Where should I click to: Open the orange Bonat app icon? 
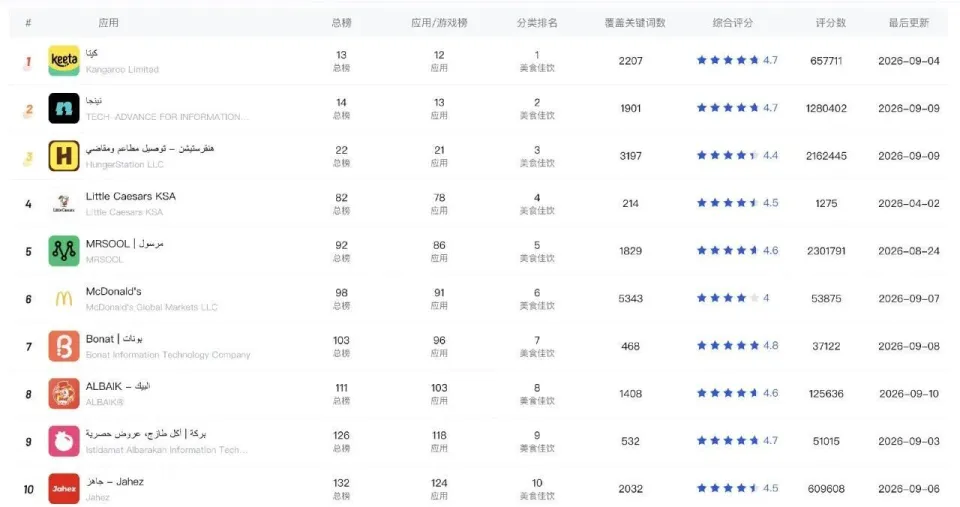(64, 346)
